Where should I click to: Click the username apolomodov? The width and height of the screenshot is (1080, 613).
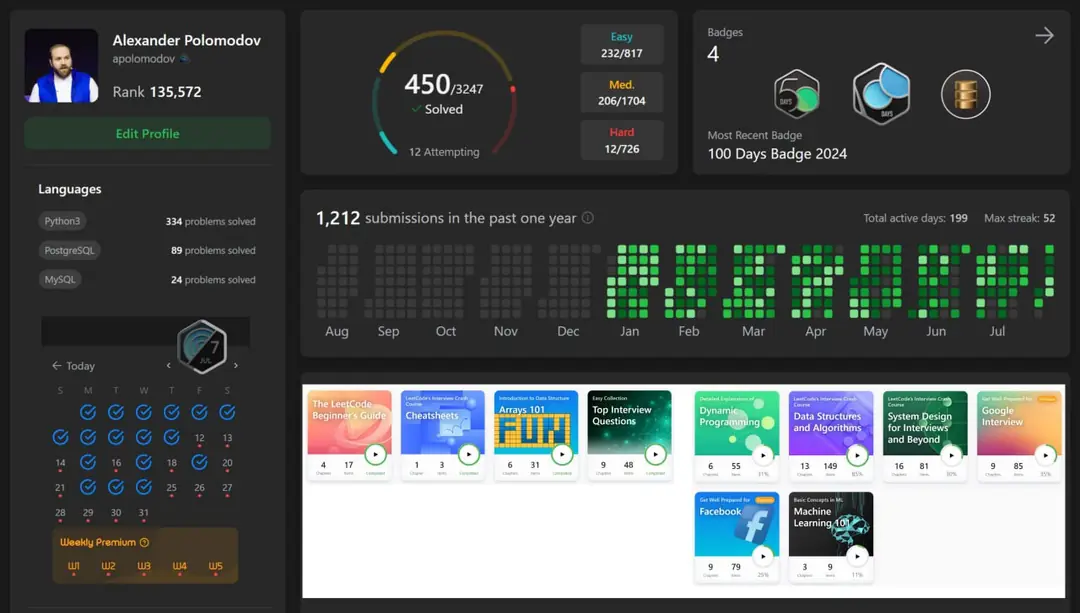pyautogui.click(x=144, y=59)
